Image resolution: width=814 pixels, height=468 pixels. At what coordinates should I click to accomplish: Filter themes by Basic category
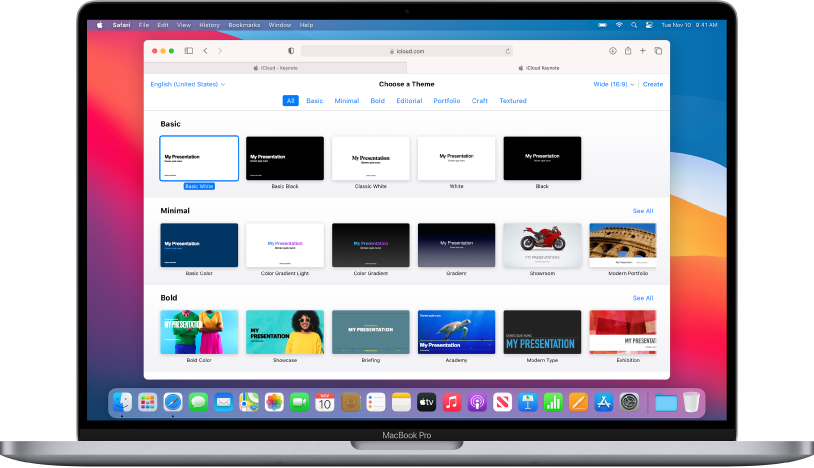pos(315,101)
